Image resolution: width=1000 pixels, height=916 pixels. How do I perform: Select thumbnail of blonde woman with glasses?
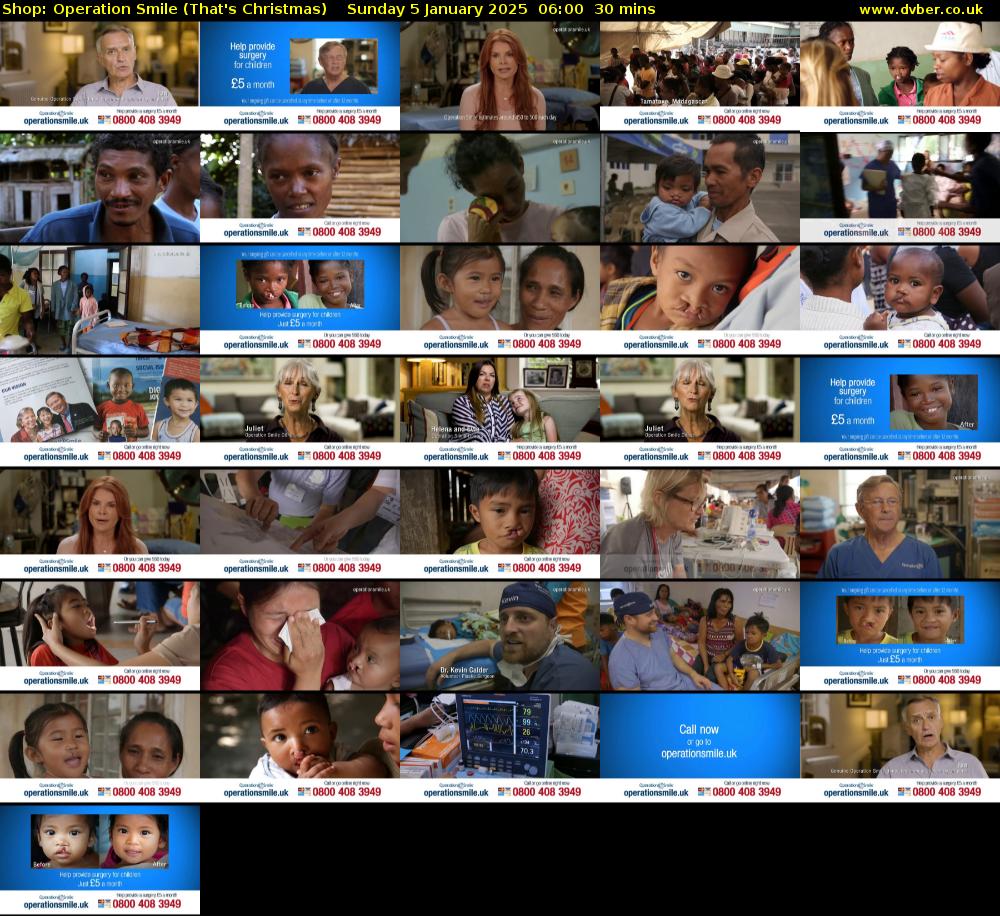tap(700, 524)
